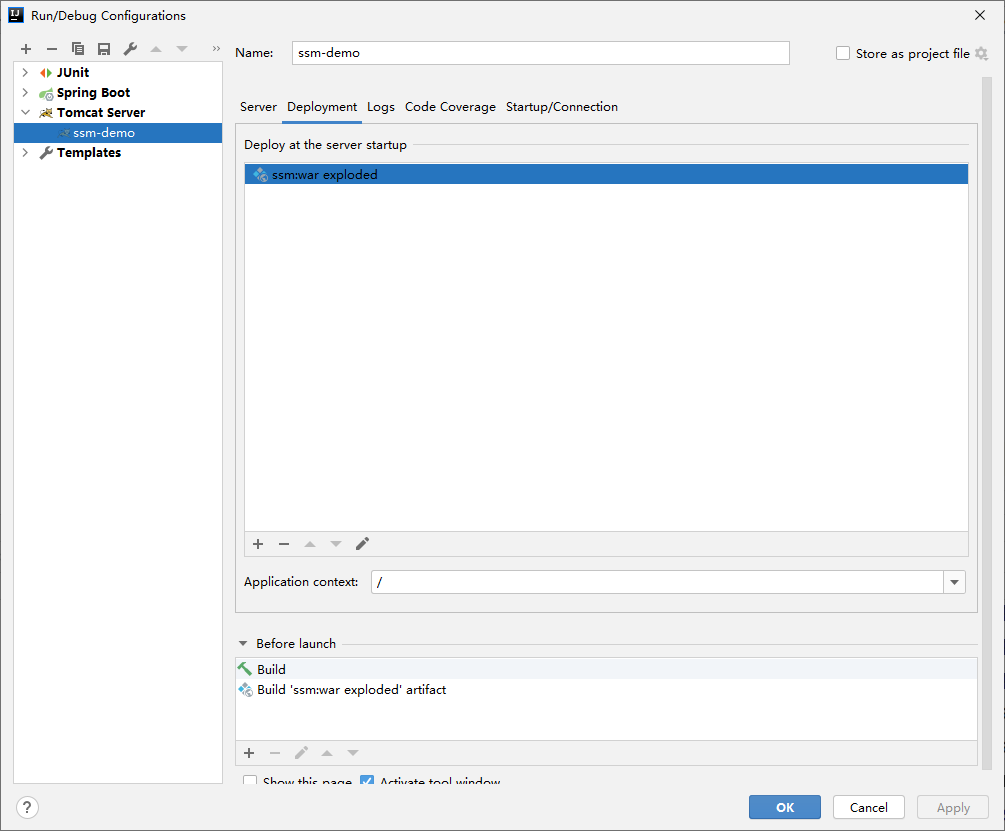Enable Store as project file checkbox

coord(843,53)
